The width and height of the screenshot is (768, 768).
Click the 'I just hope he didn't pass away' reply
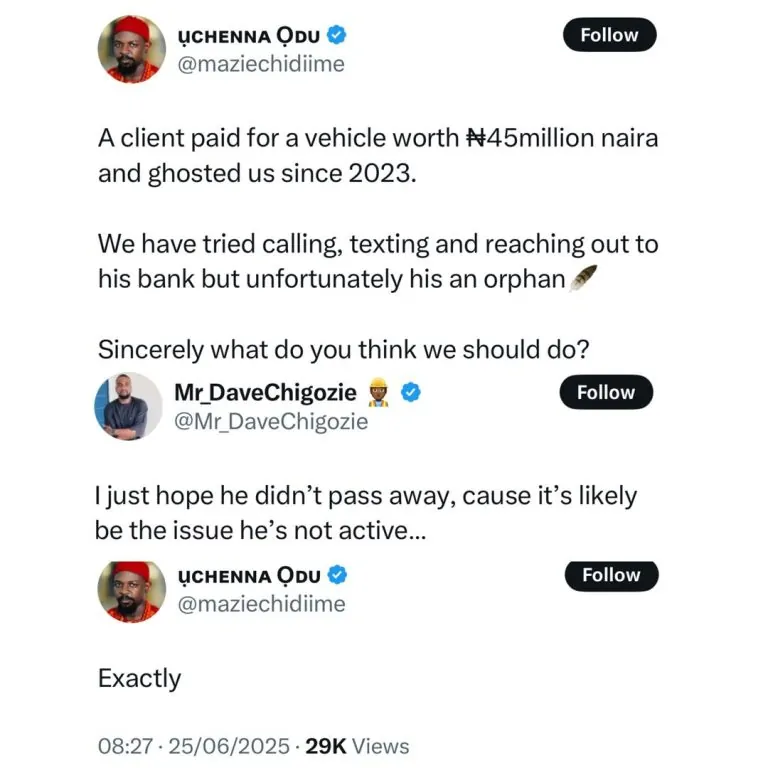click(x=365, y=512)
